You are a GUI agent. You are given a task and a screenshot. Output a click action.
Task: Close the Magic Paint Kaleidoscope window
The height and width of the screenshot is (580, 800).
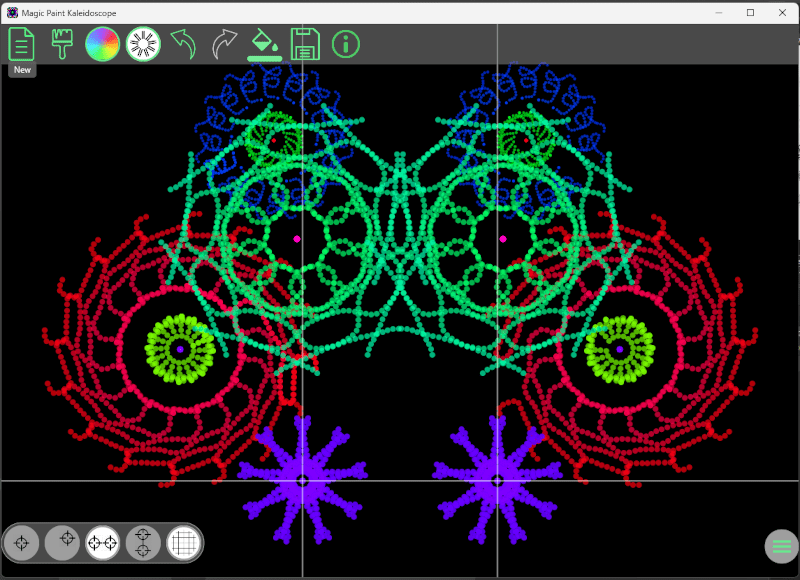[x=782, y=13]
